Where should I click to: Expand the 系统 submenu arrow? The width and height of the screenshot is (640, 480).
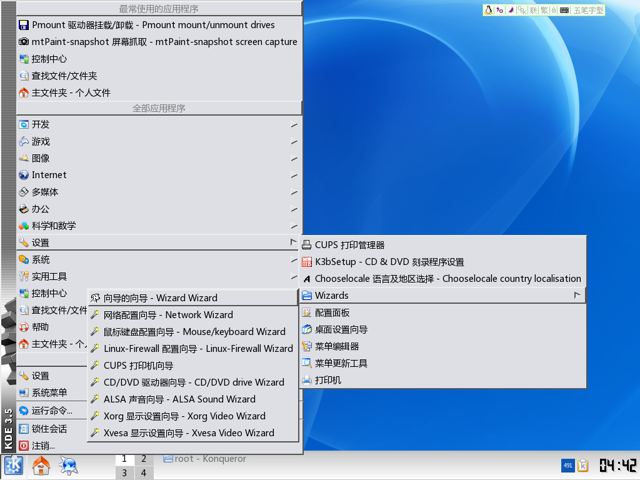tap(294, 260)
